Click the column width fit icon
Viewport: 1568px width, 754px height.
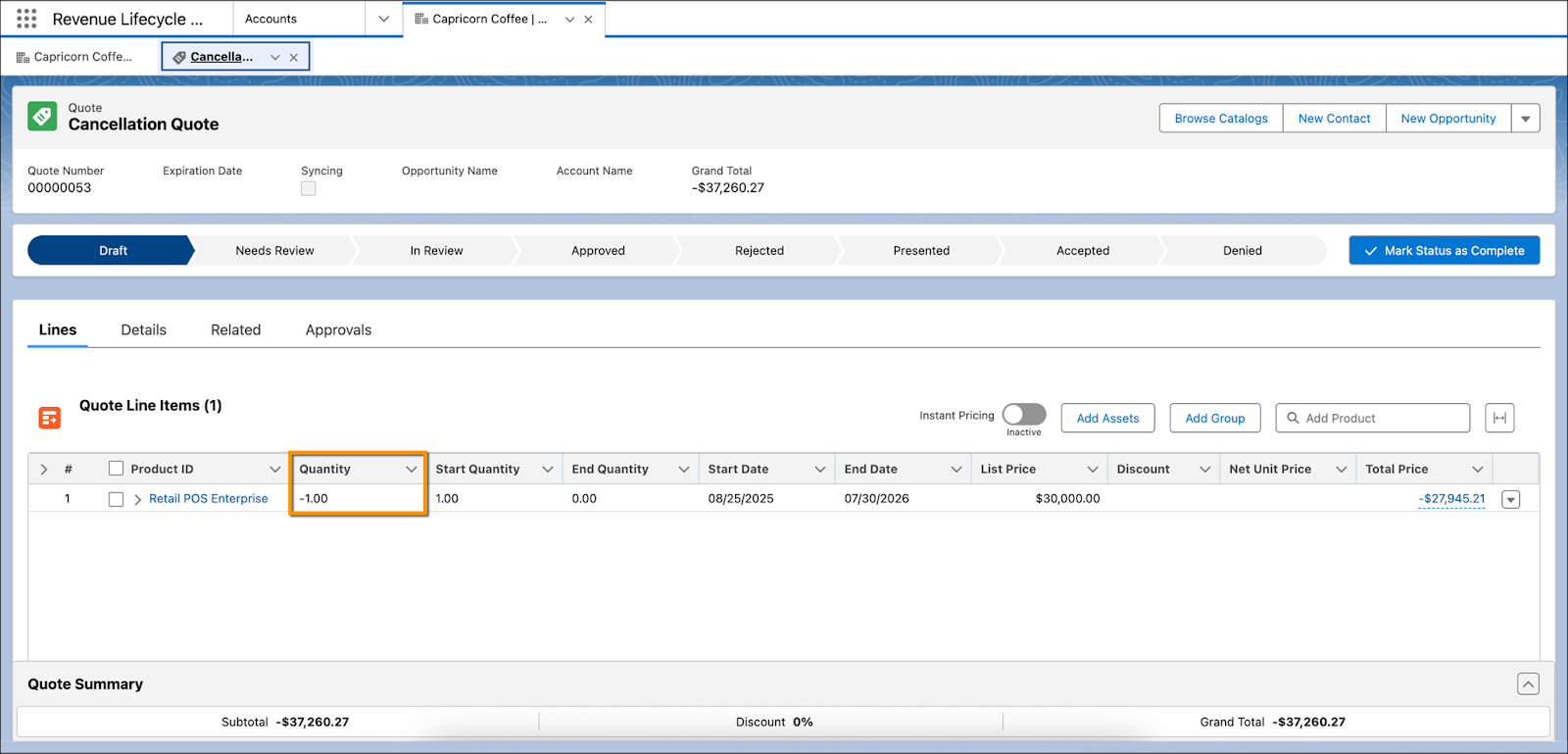click(x=1499, y=418)
